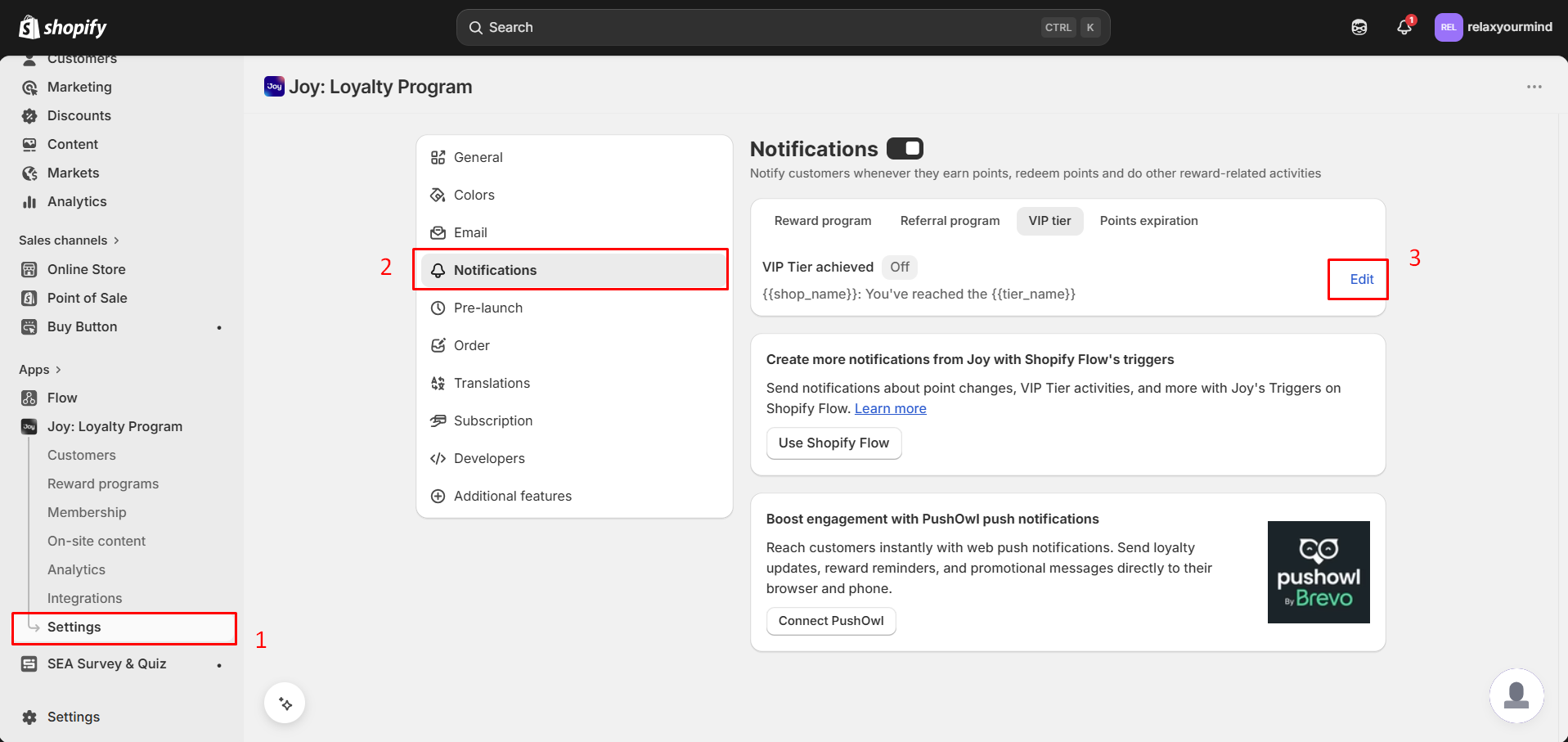Switch to the Referral program tab
Viewport: 1568px width, 742px height.
(x=950, y=221)
